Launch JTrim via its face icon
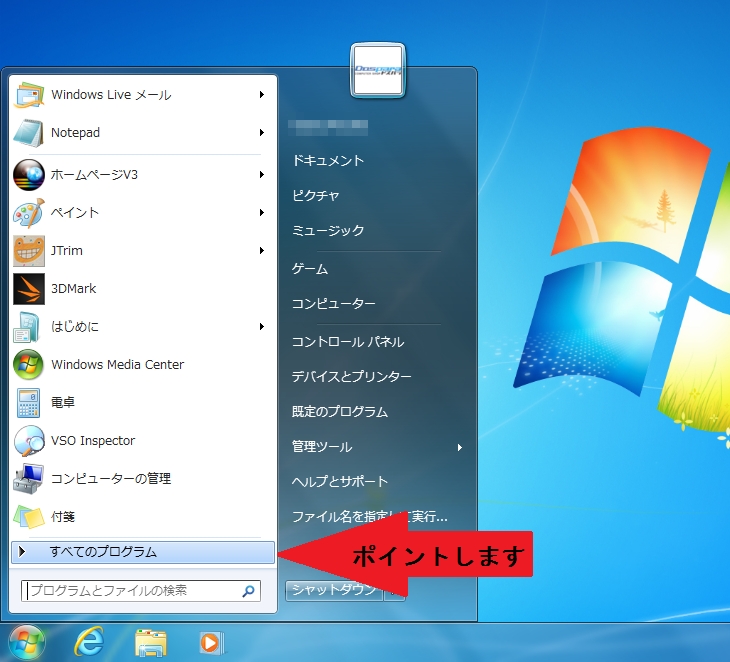This screenshot has width=730, height=662. (x=29, y=251)
